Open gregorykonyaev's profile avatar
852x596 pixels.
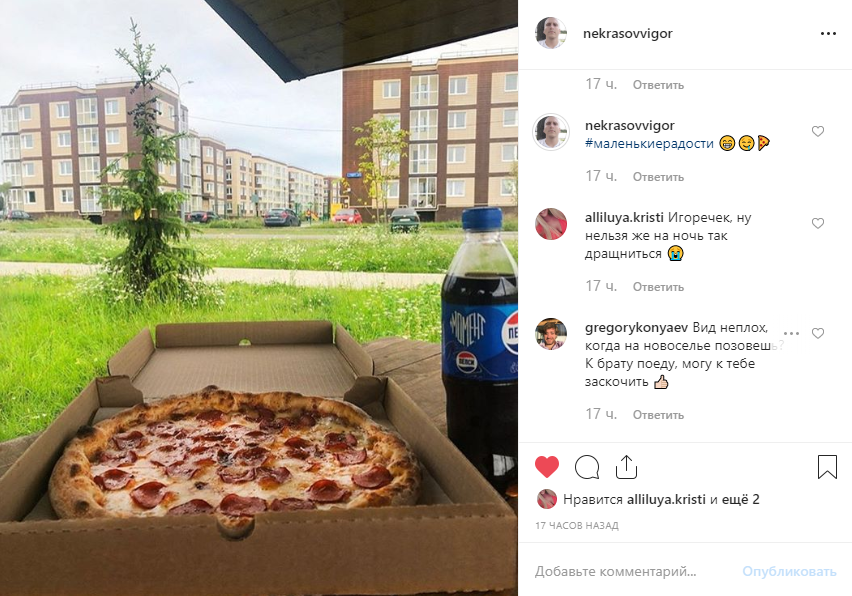550,334
